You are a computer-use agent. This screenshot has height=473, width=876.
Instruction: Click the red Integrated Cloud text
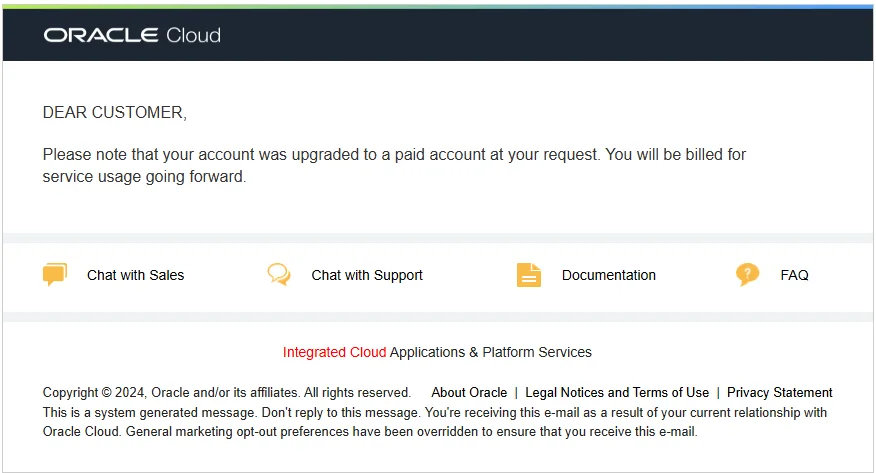pyautogui.click(x=334, y=353)
